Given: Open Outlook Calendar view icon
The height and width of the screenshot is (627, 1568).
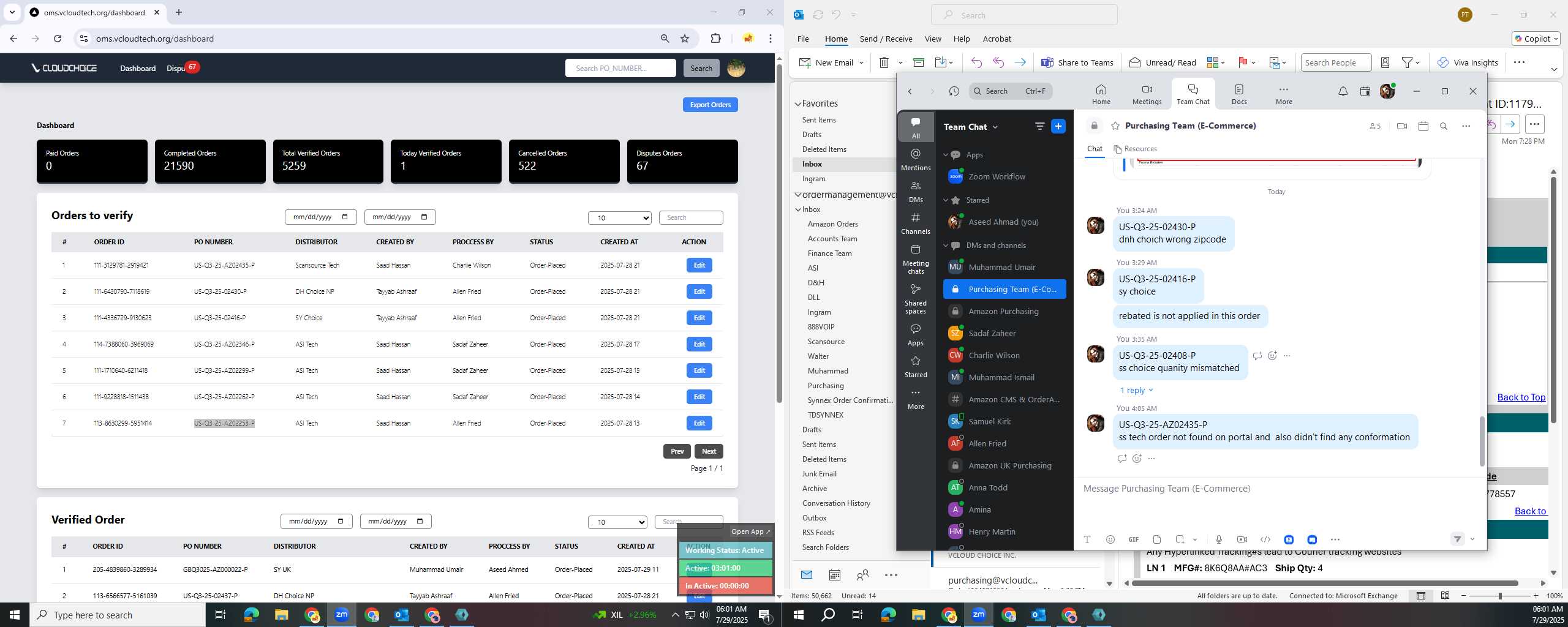Looking at the screenshot, I should point(834,575).
